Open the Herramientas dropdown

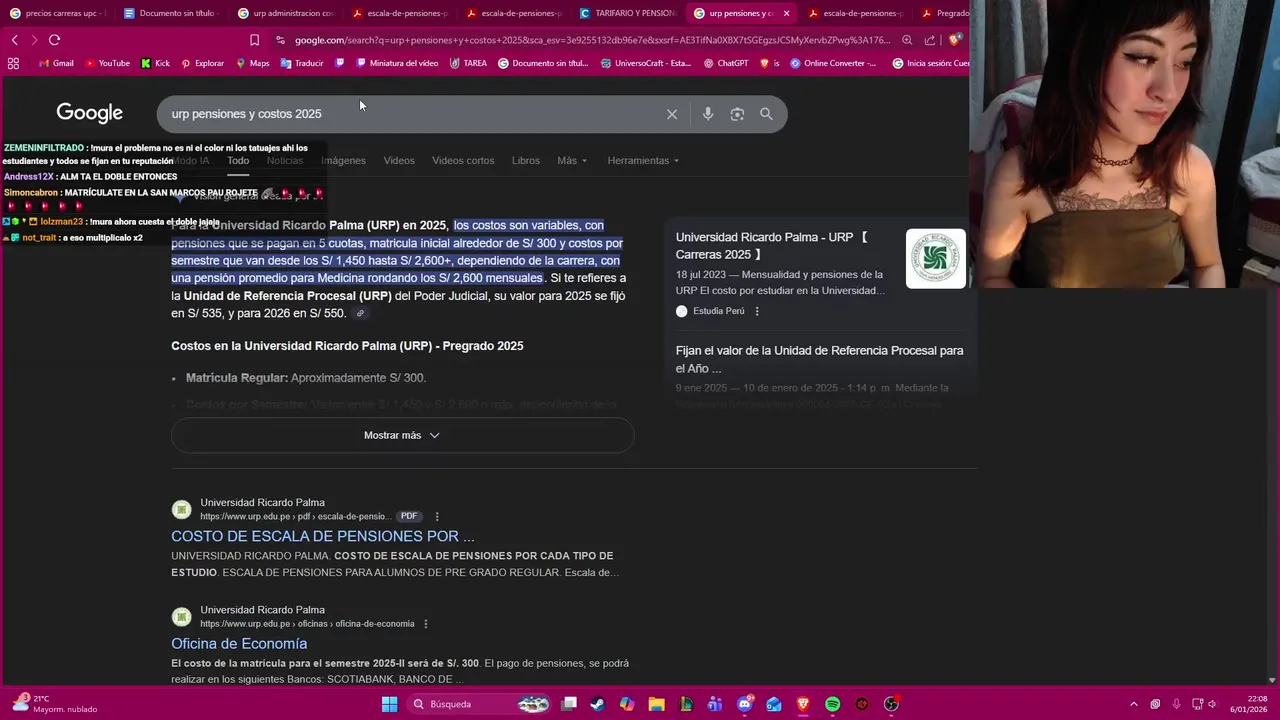[643, 160]
